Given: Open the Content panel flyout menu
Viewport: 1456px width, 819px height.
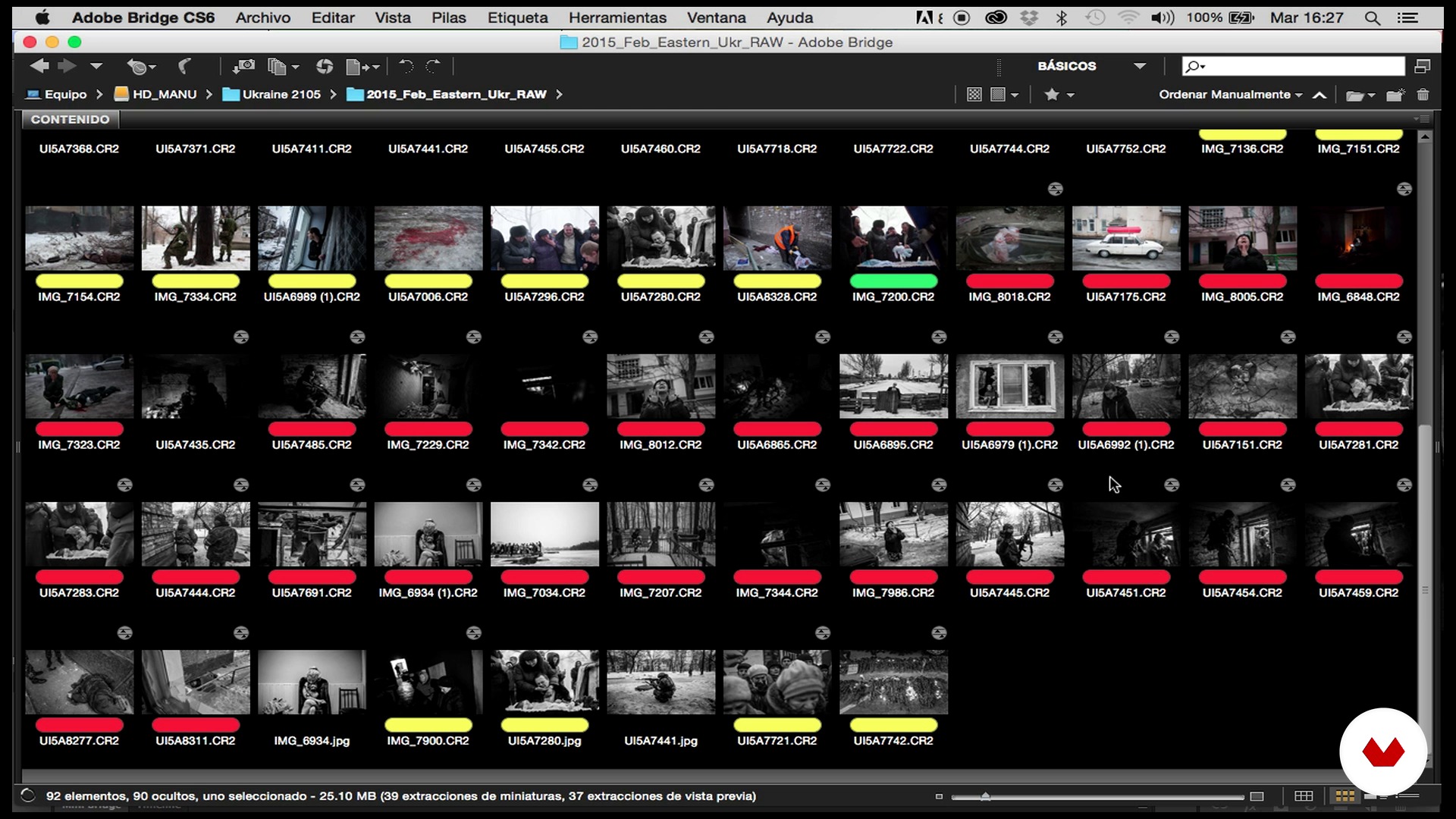Looking at the screenshot, I should coord(1422,119).
